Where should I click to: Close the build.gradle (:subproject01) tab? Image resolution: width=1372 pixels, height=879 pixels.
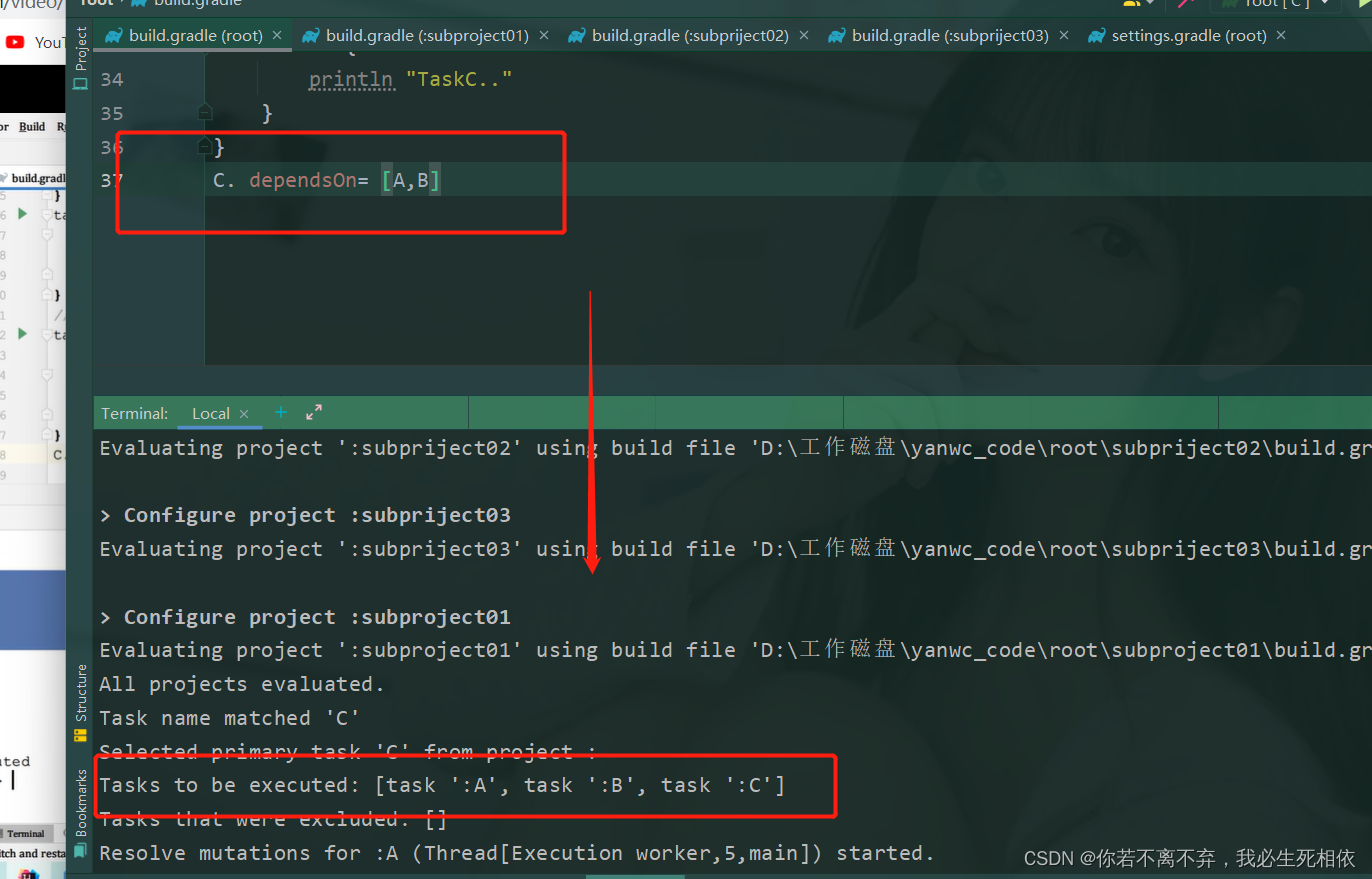(x=544, y=36)
